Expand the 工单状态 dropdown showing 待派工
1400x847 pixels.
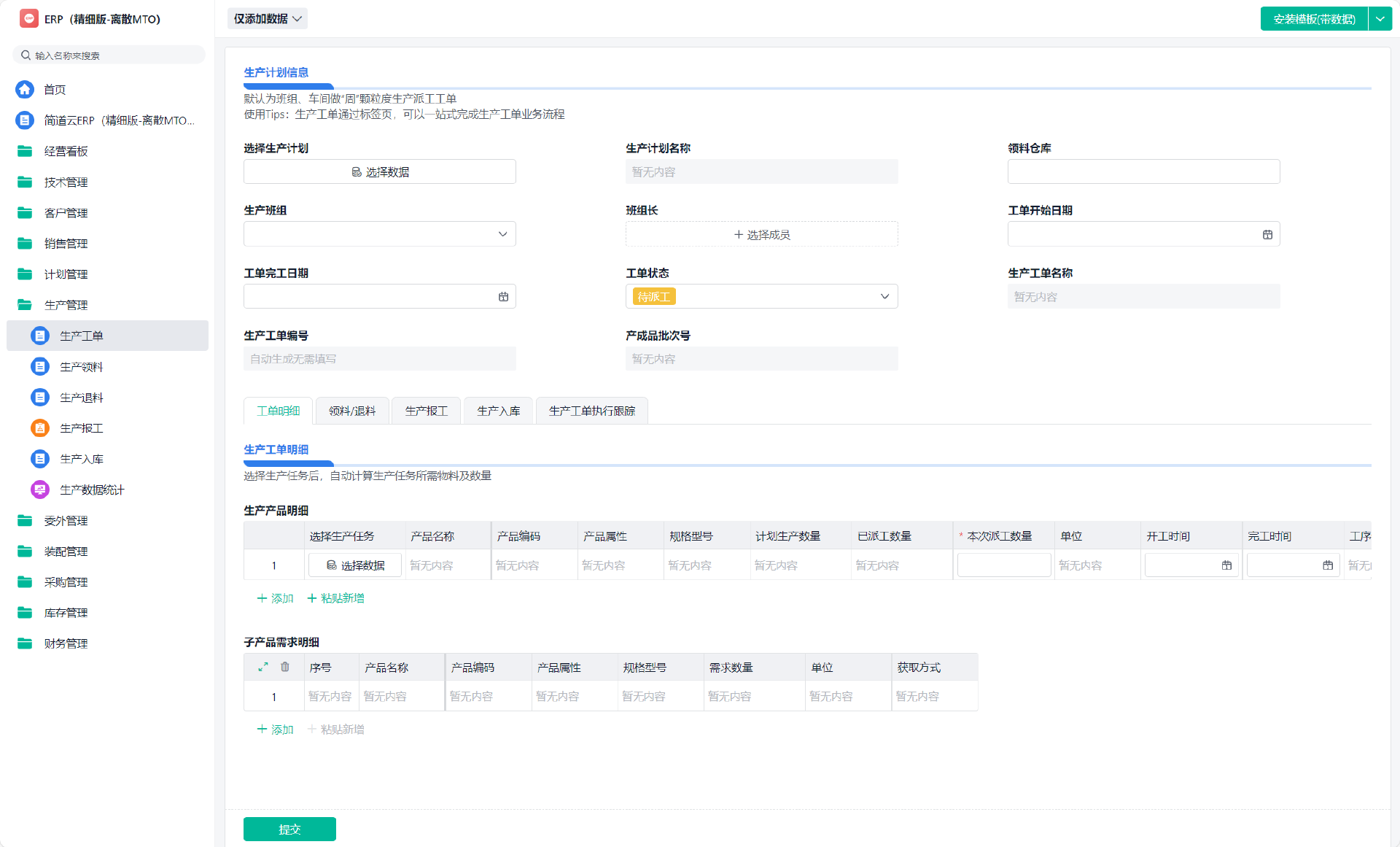(x=761, y=296)
